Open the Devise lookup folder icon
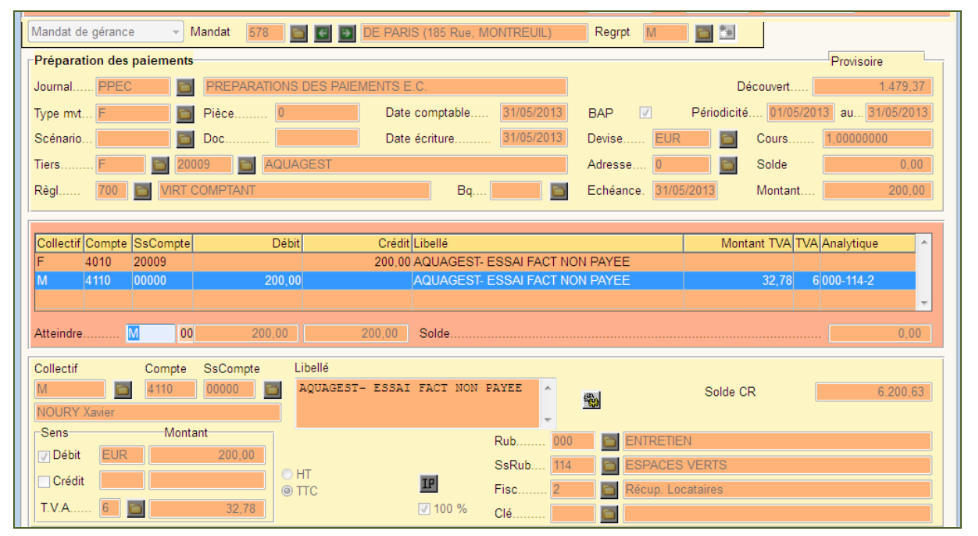 tap(728, 139)
